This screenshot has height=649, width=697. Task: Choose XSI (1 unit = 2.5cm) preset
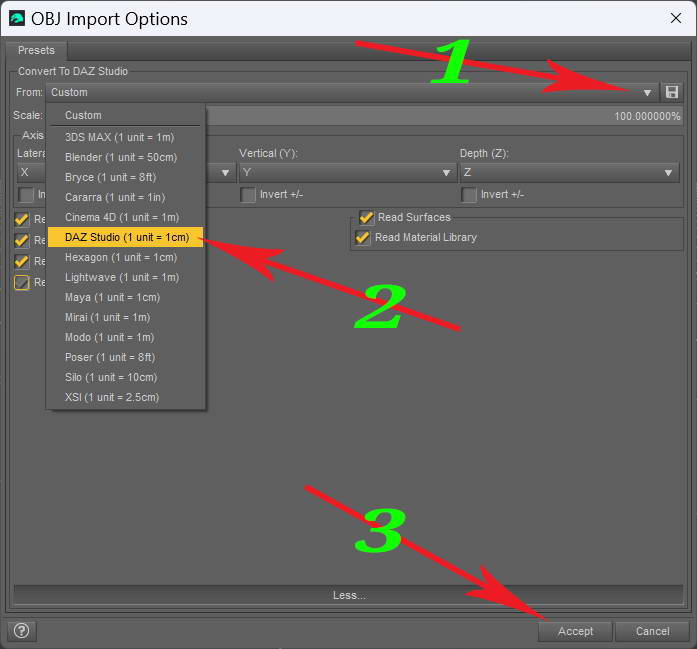[x=126, y=397]
